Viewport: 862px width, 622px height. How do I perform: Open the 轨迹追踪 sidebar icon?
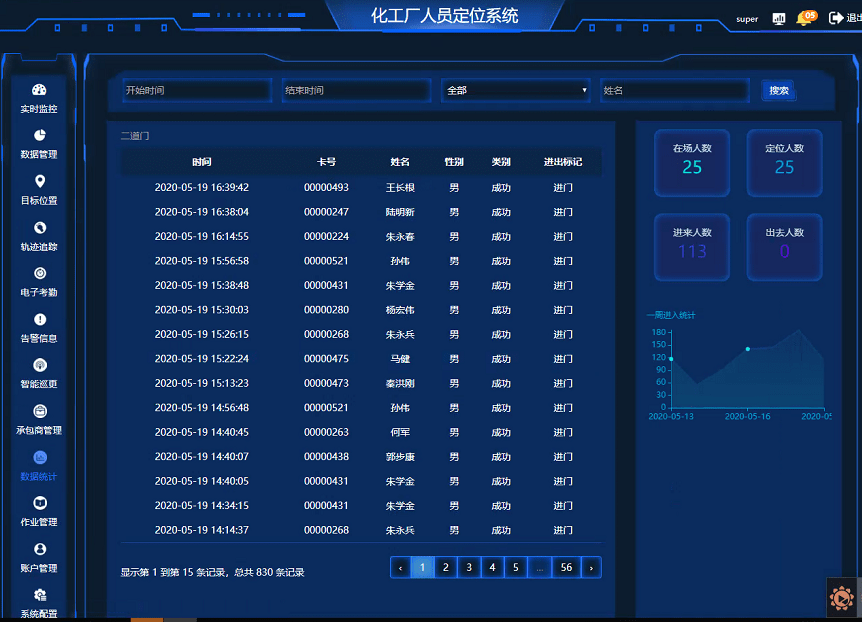click(40, 228)
